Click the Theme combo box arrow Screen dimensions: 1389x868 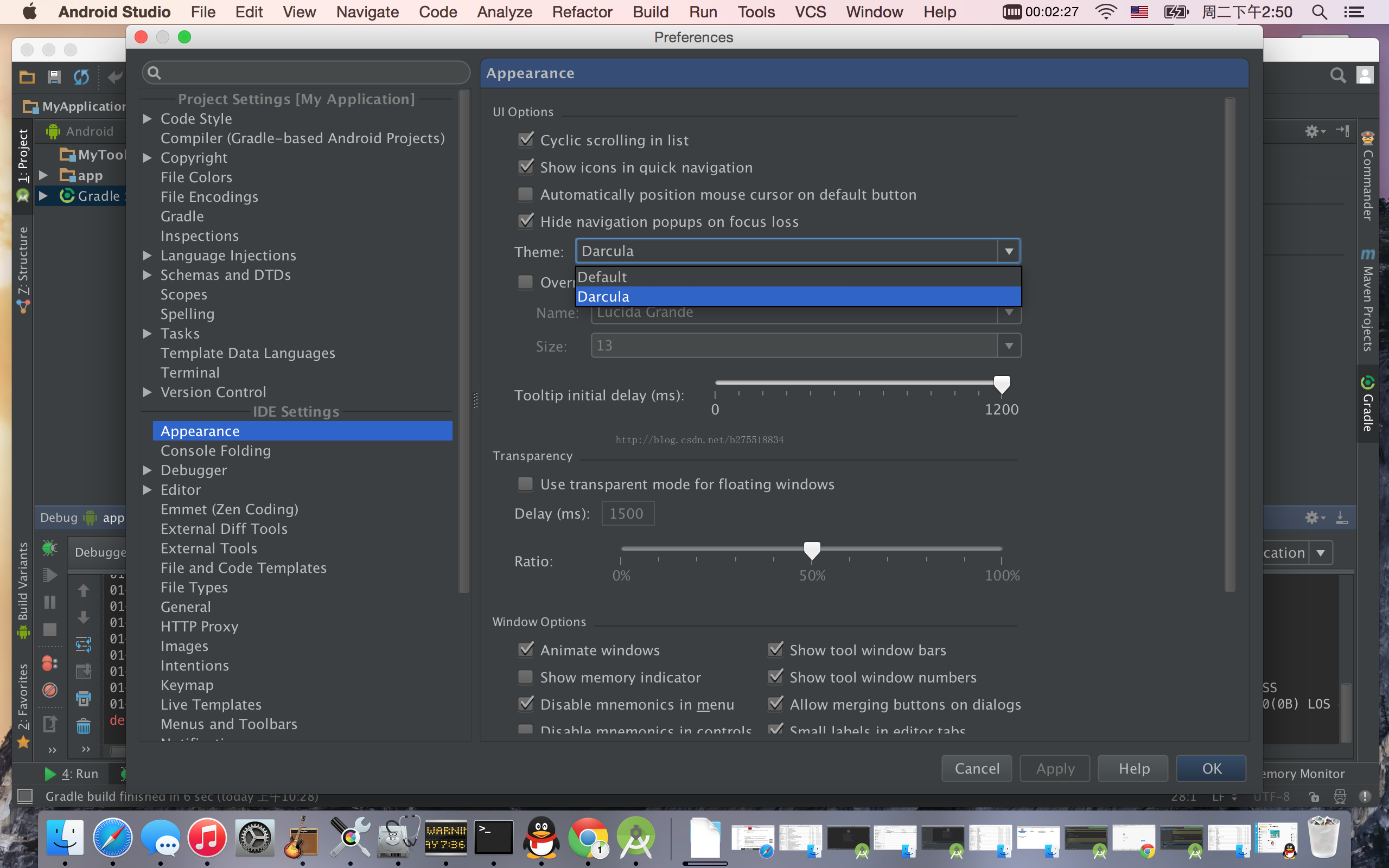[1009, 251]
